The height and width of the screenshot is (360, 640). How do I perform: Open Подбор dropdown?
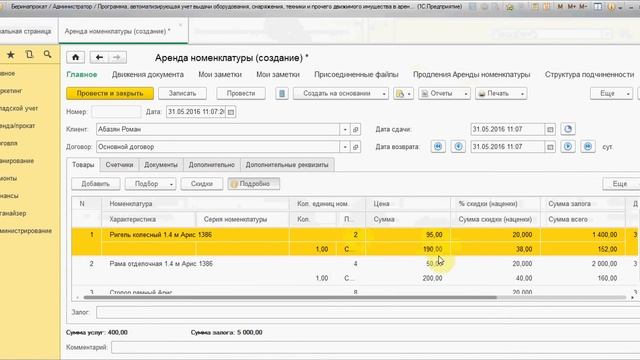(x=151, y=184)
